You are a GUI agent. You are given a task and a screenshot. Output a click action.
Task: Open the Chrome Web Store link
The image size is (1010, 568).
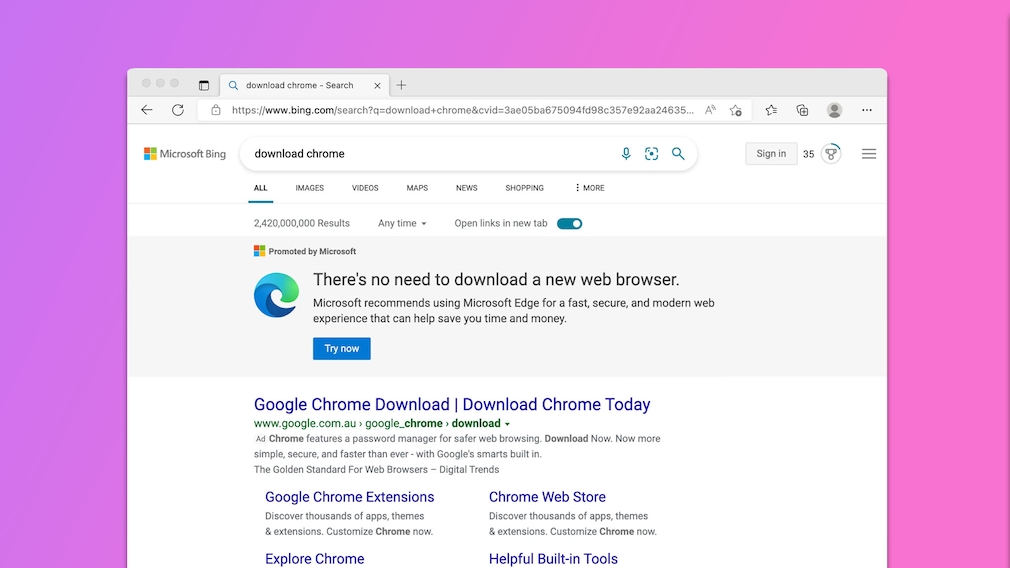547,497
